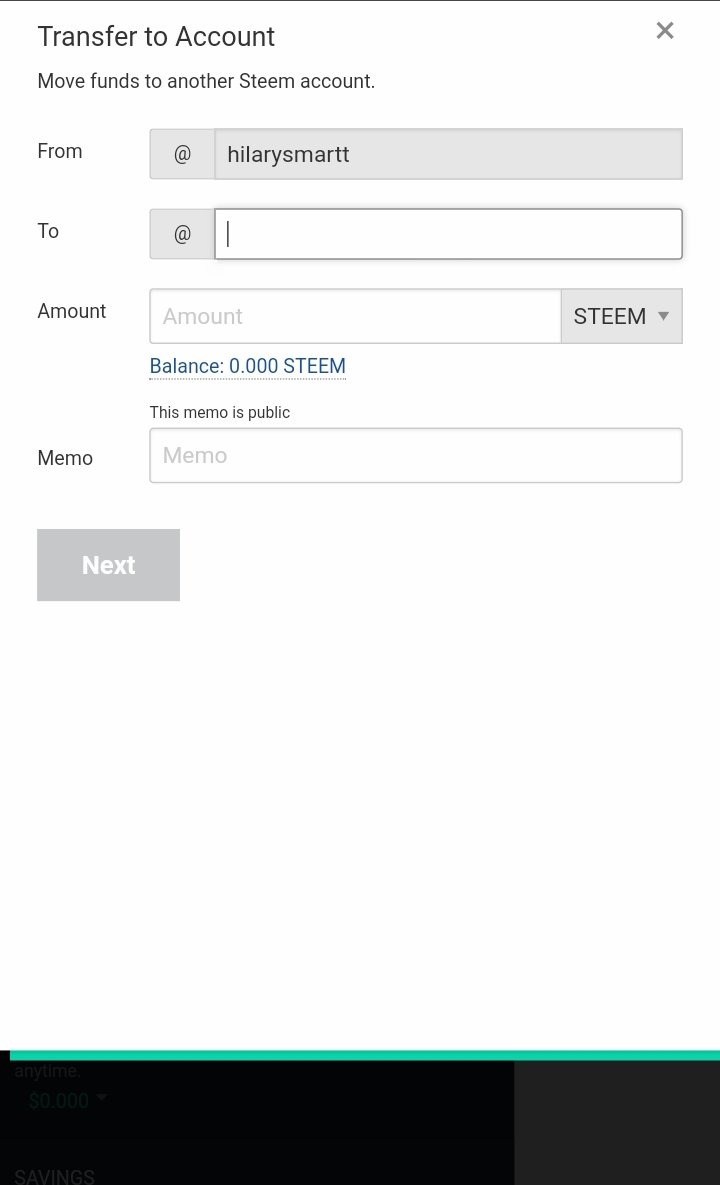720x1185 pixels.
Task: Click the @ symbol beside the From field
Action: 182,154
